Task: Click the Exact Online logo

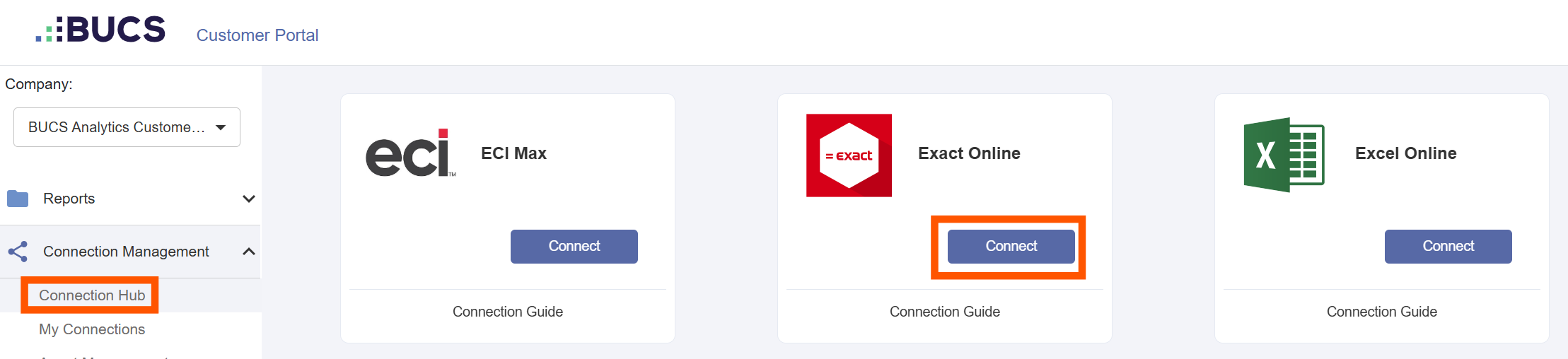Action: coord(849,155)
